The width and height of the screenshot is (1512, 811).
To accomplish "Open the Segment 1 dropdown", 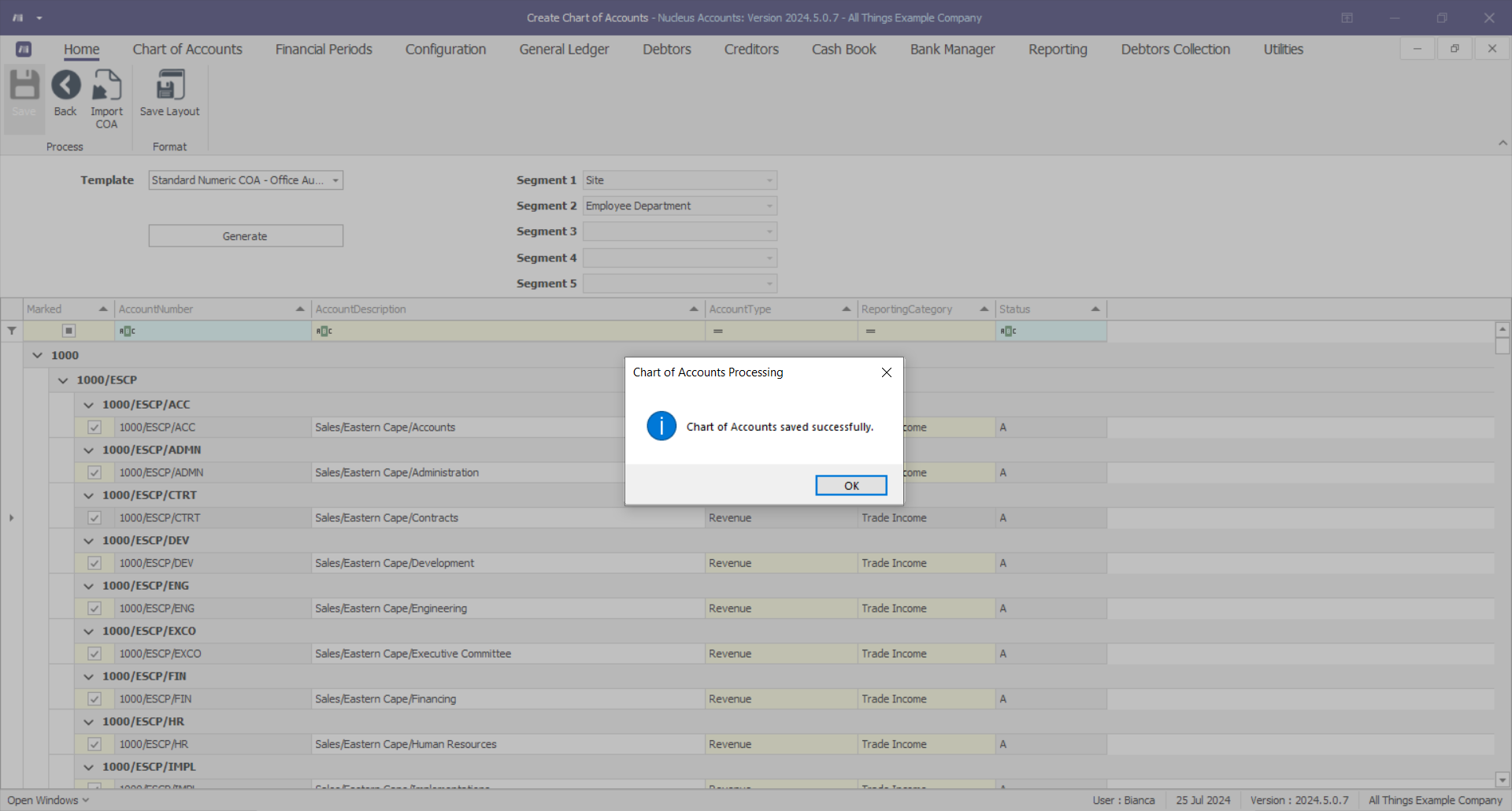I will coord(769,180).
